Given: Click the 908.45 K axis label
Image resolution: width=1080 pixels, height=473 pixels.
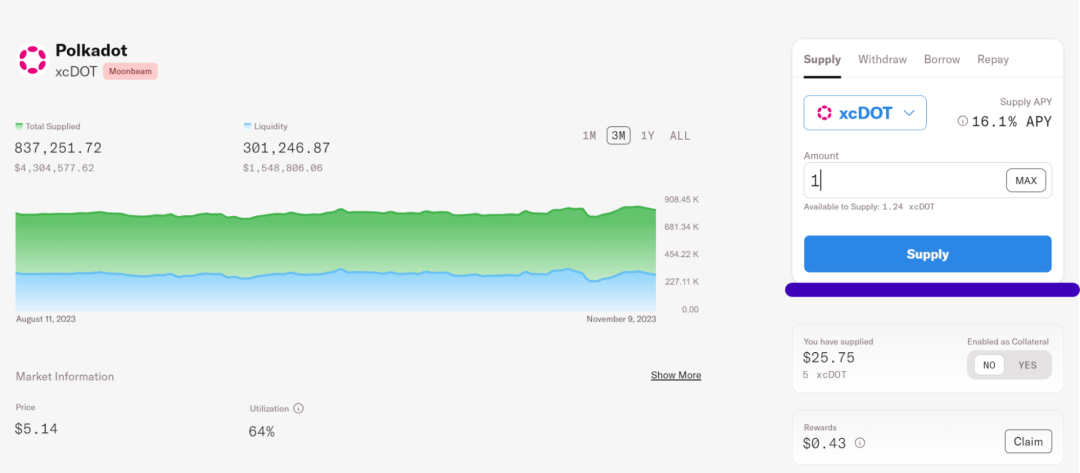Looking at the screenshot, I should (x=681, y=199).
